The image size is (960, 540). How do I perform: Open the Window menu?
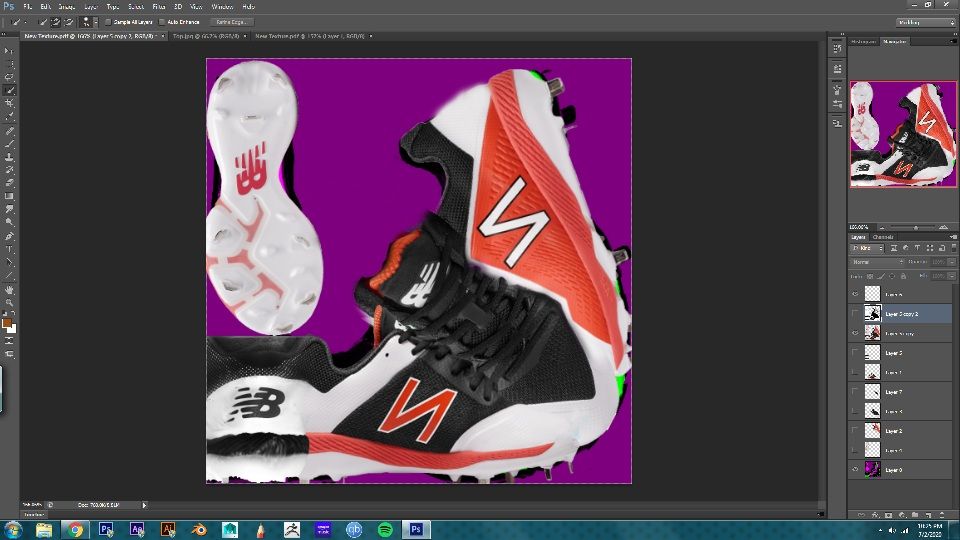coord(222,7)
